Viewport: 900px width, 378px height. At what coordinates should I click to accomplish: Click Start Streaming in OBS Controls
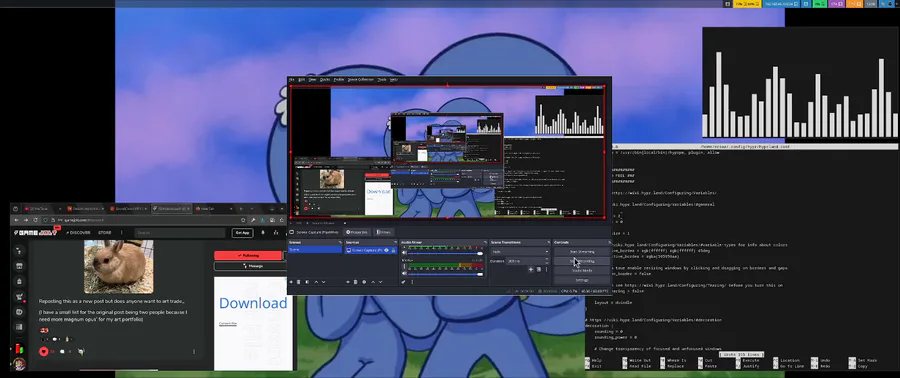click(x=582, y=252)
